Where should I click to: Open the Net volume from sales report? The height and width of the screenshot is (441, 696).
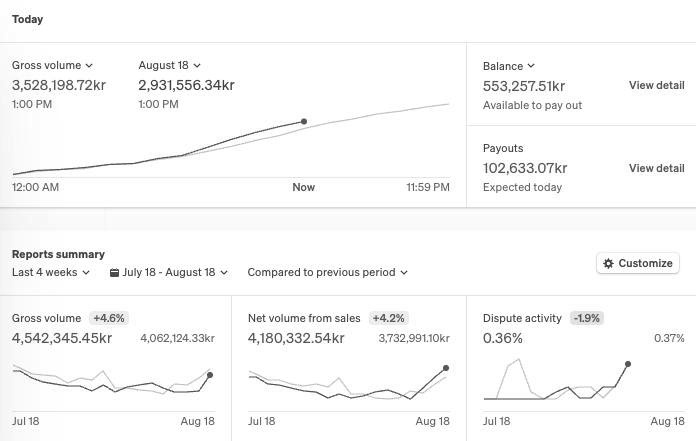click(x=304, y=319)
